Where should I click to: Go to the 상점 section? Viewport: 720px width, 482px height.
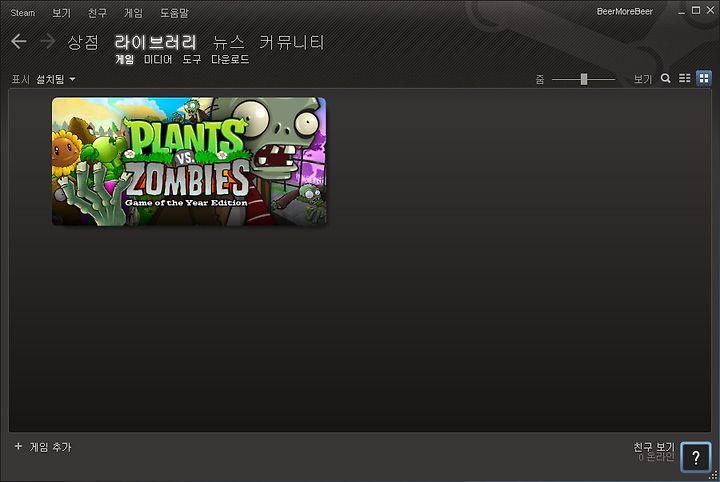(83, 42)
